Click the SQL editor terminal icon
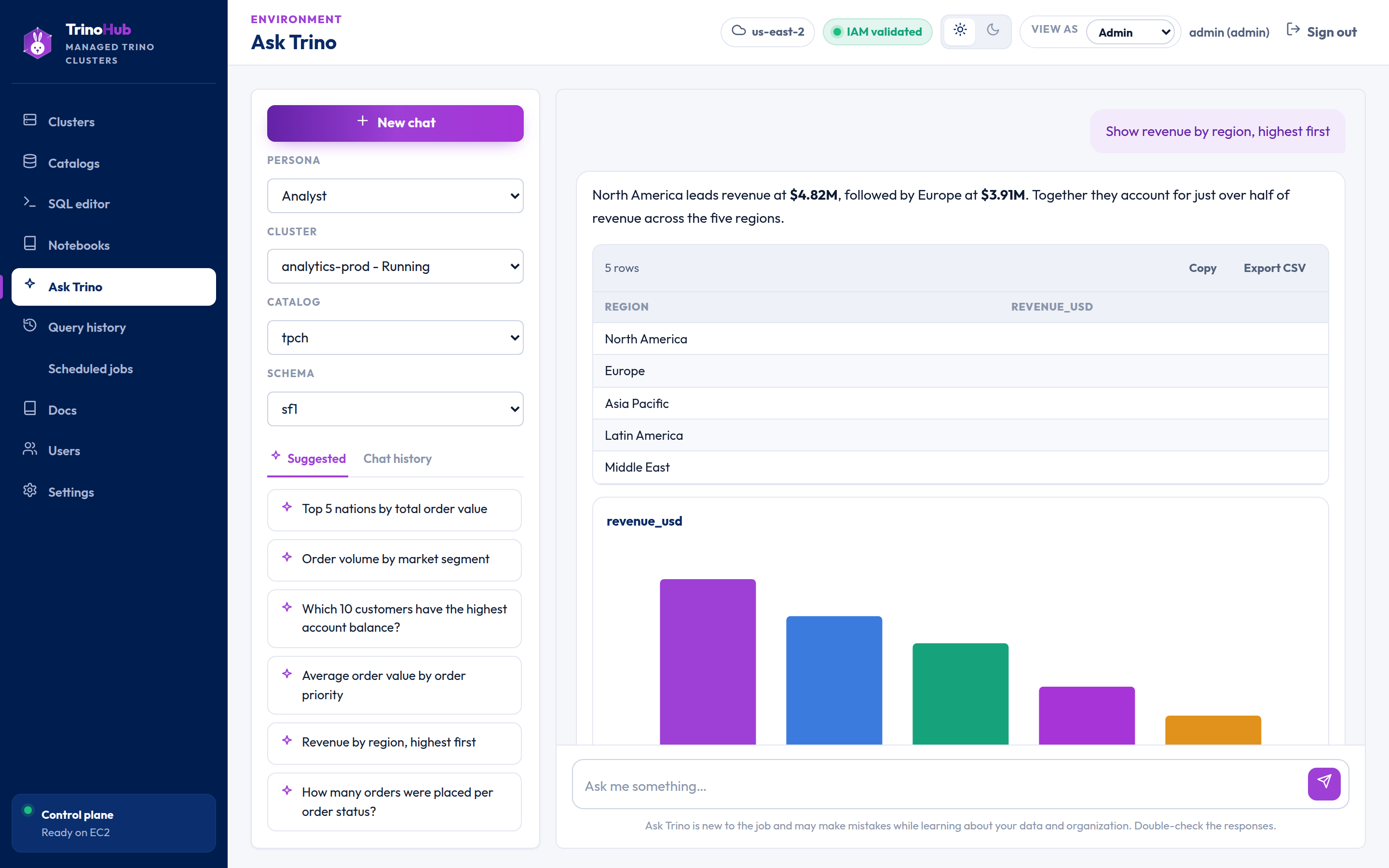The height and width of the screenshot is (868, 1389). pos(30,203)
